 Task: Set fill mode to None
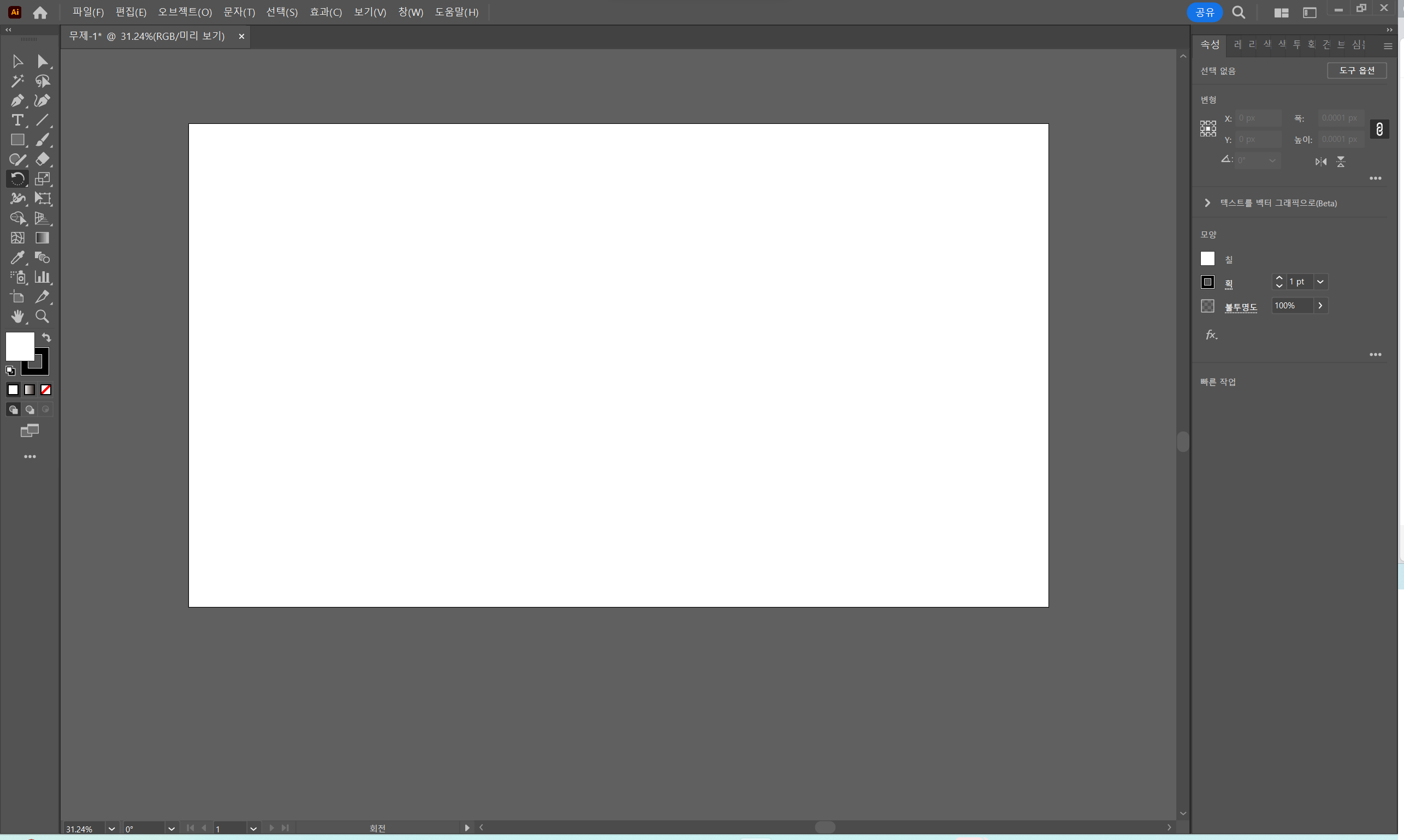click(x=46, y=389)
